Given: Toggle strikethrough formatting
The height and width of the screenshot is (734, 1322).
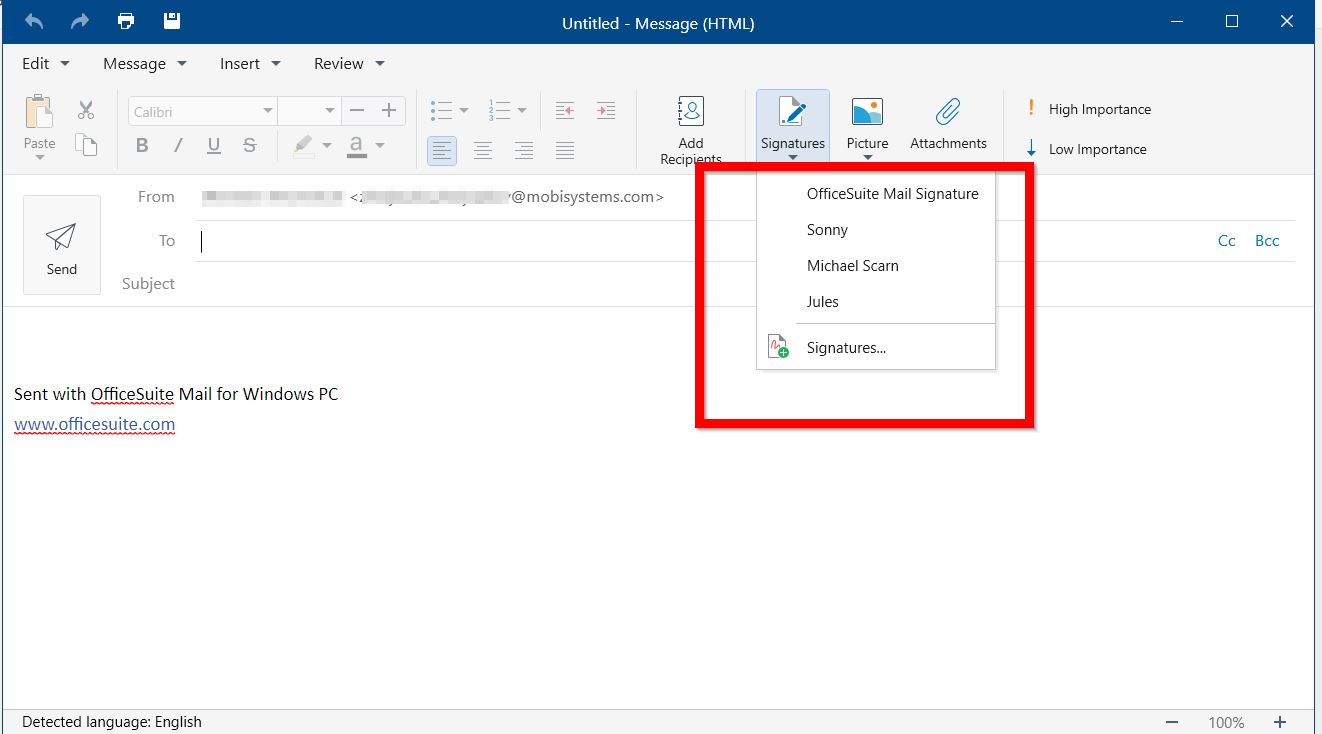Looking at the screenshot, I should click(250, 146).
